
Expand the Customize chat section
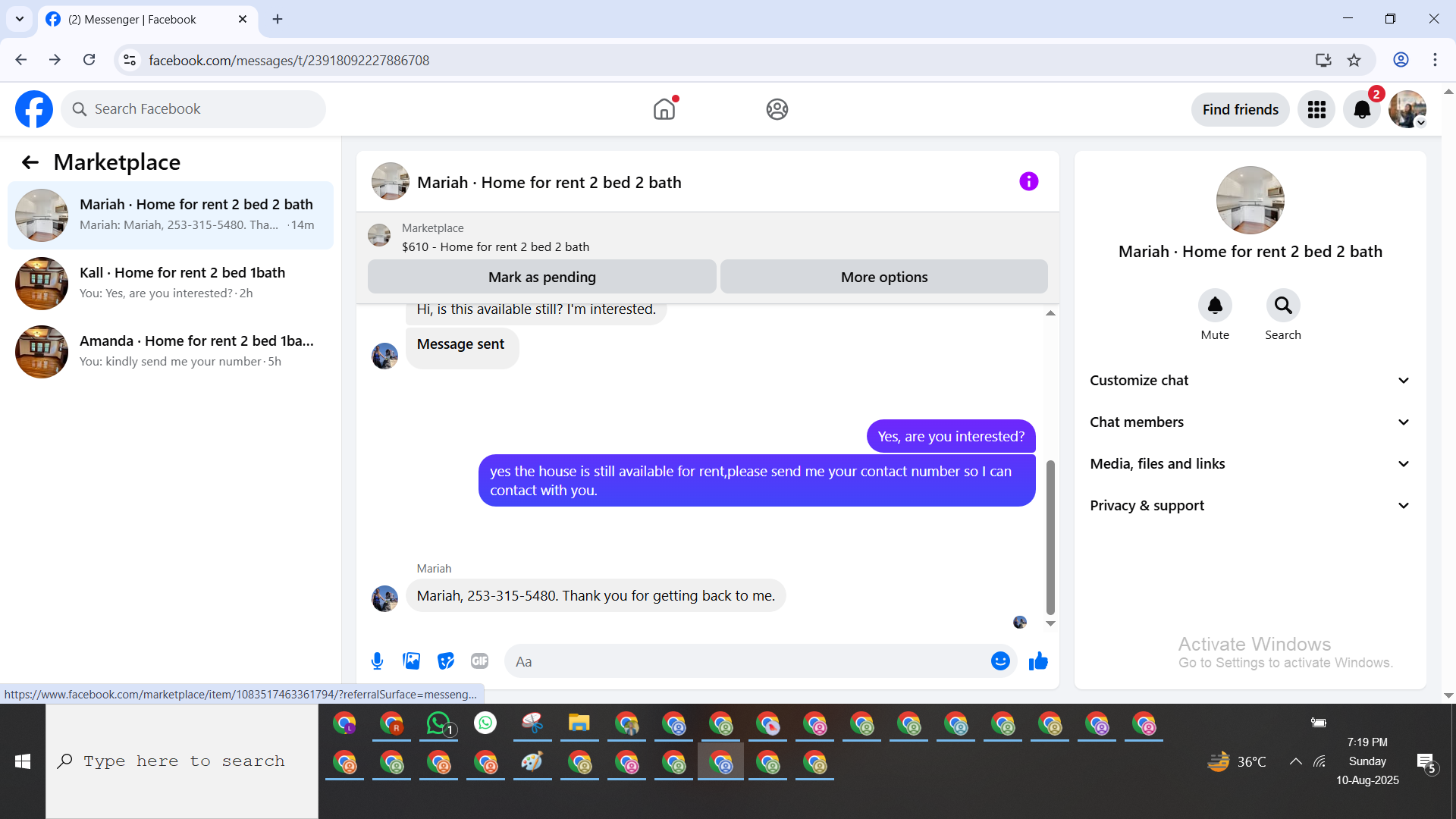[1250, 381]
